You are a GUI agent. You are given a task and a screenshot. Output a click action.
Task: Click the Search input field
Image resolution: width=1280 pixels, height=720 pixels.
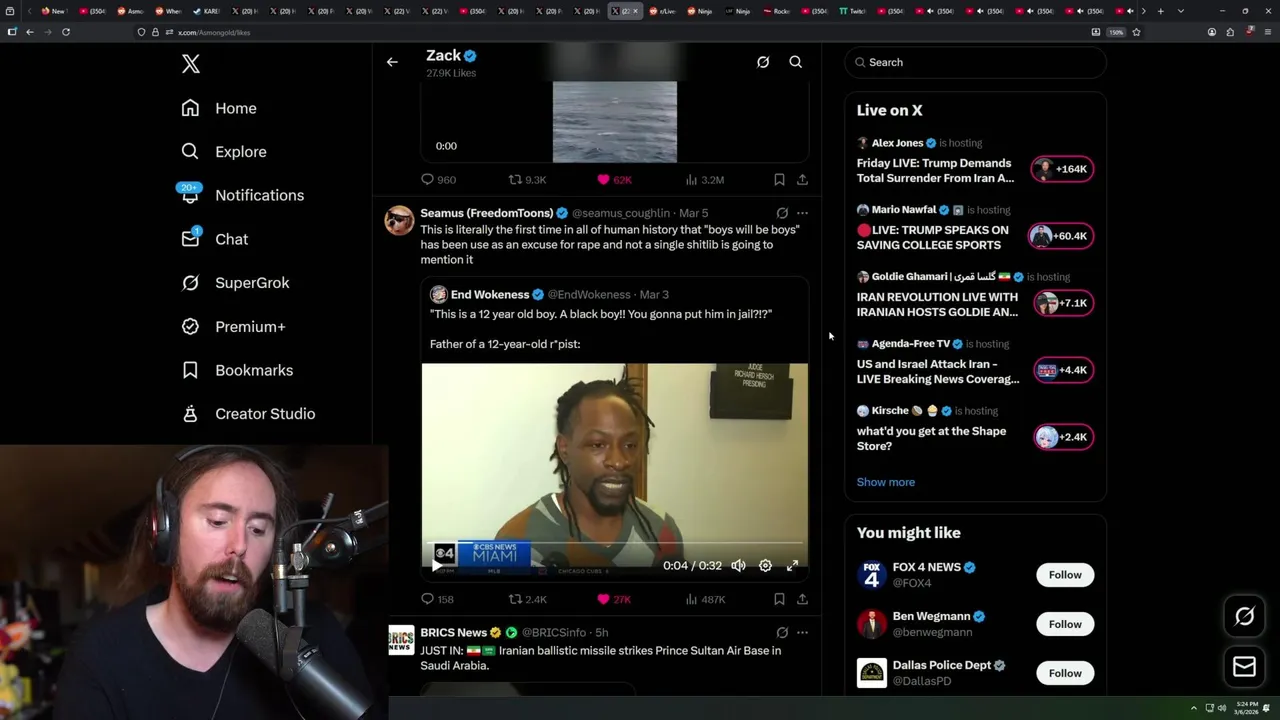click(976, 62)
